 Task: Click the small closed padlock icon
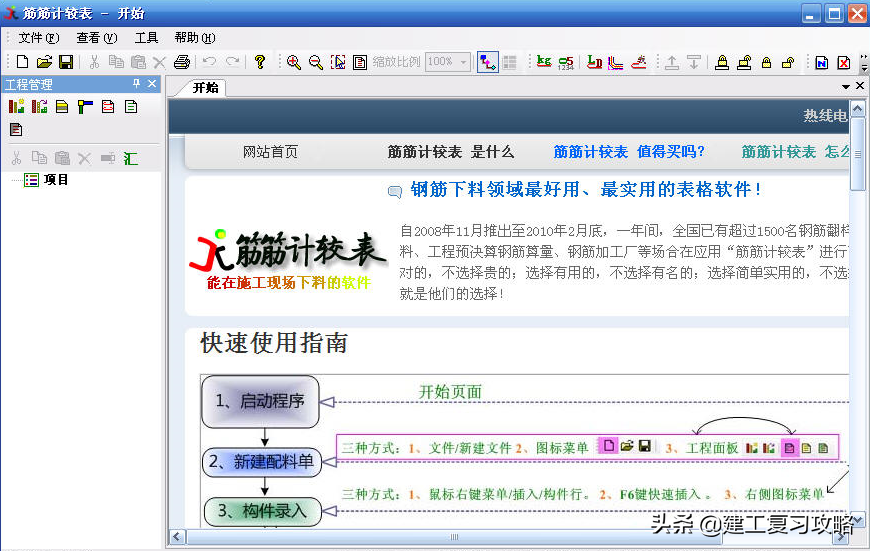[x=766, y=62]
